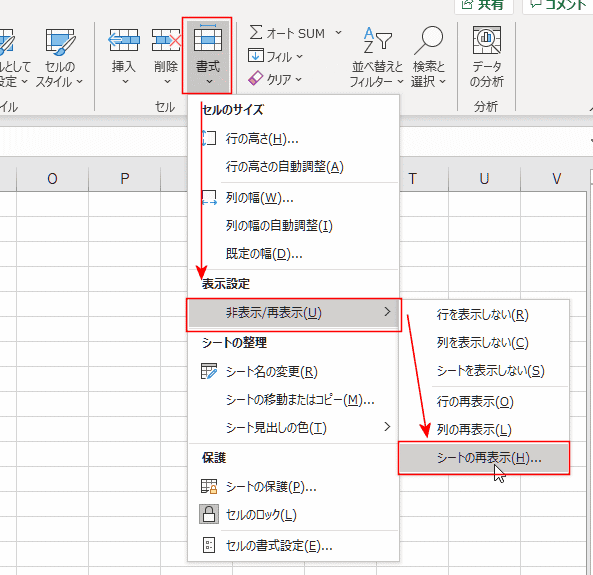The height and width of the screenshot is (575, 593).
Task: Click the 挿入 (Insert) cells icon
Action: (x=124, y=40)
